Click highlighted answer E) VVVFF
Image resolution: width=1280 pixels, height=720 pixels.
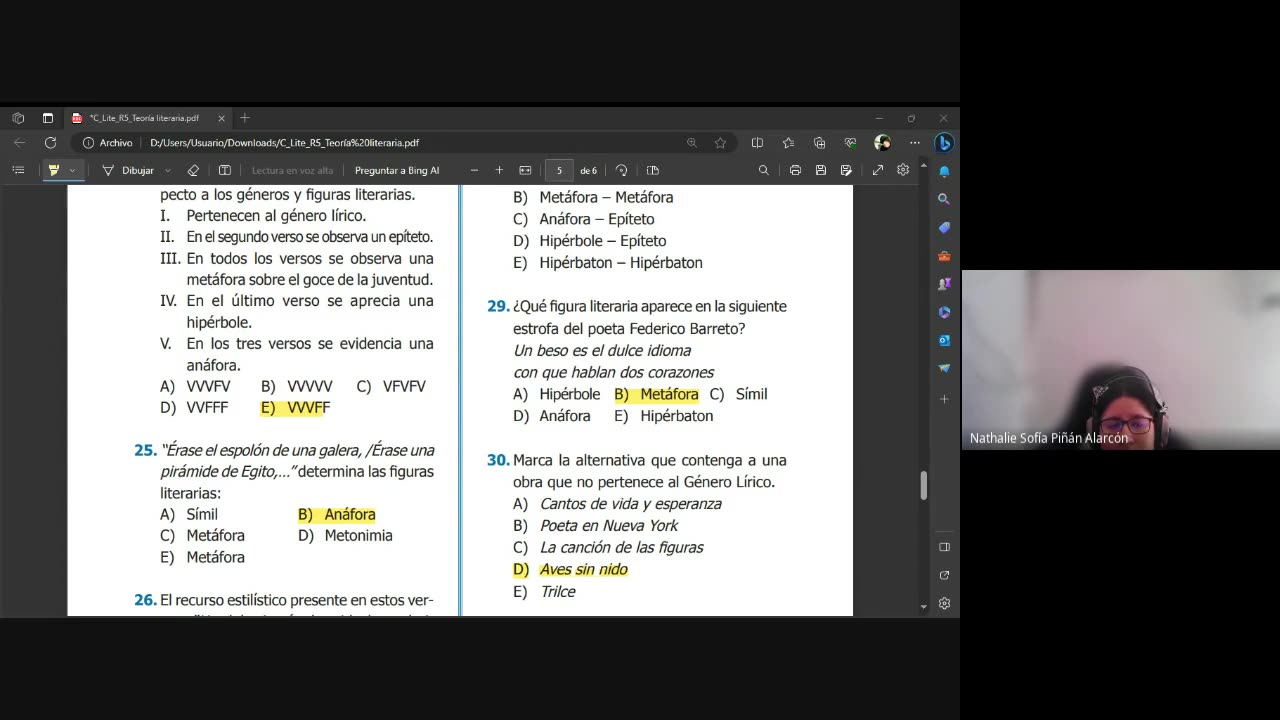[x=295, y=407]
